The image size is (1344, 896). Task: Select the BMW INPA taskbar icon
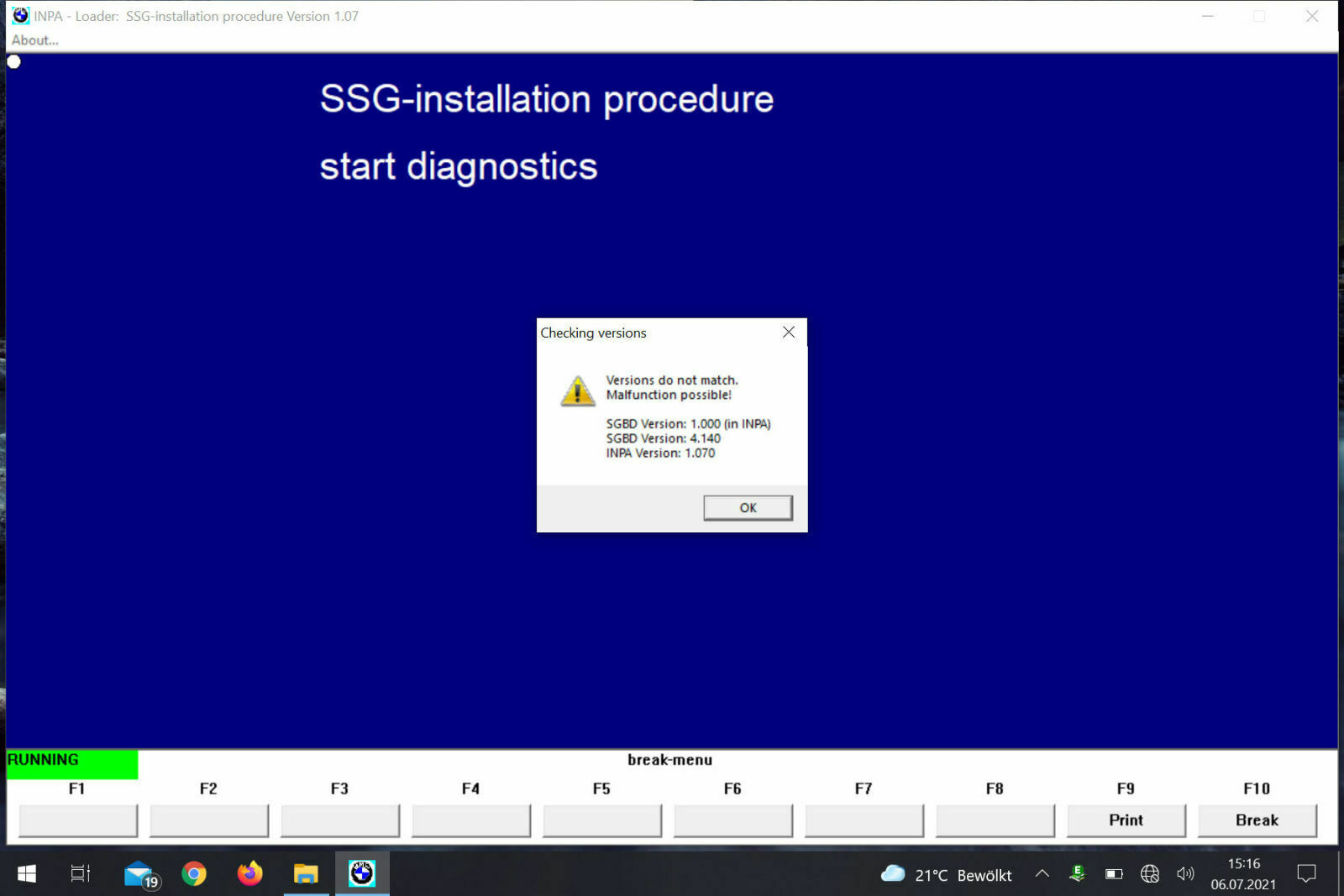point(362,874)
